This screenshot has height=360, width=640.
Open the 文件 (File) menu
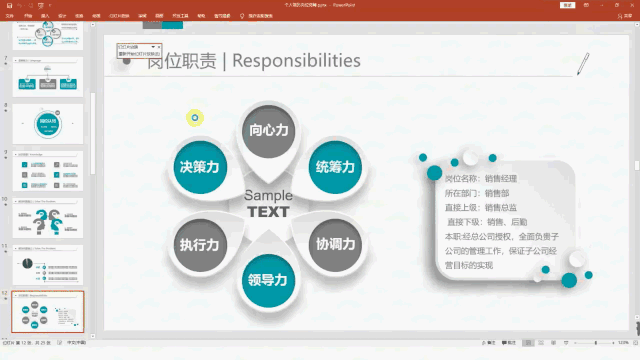(x=9, y=16)
